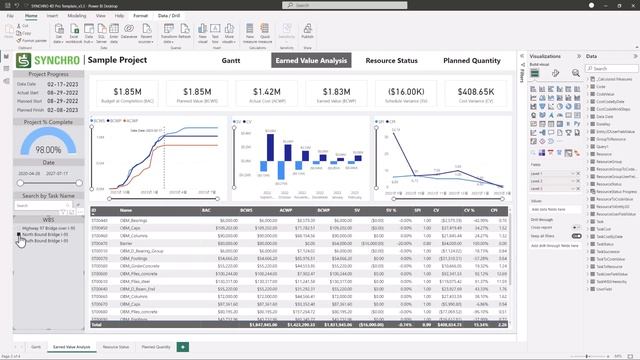Image resolution: width=640 pixels, height=360 pixels.
Task: Expand the Data Date table
Action: (x=588, y=117)
